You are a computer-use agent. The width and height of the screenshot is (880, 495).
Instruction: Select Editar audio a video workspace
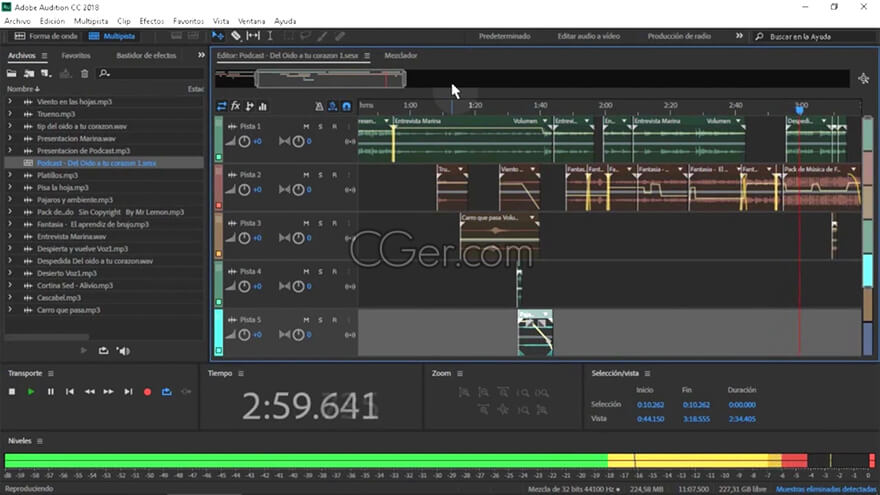point(589,36)
